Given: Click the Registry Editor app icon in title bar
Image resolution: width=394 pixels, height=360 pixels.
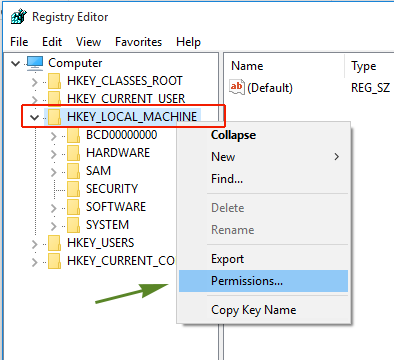Looking at the screenshot, I should 19,17.
